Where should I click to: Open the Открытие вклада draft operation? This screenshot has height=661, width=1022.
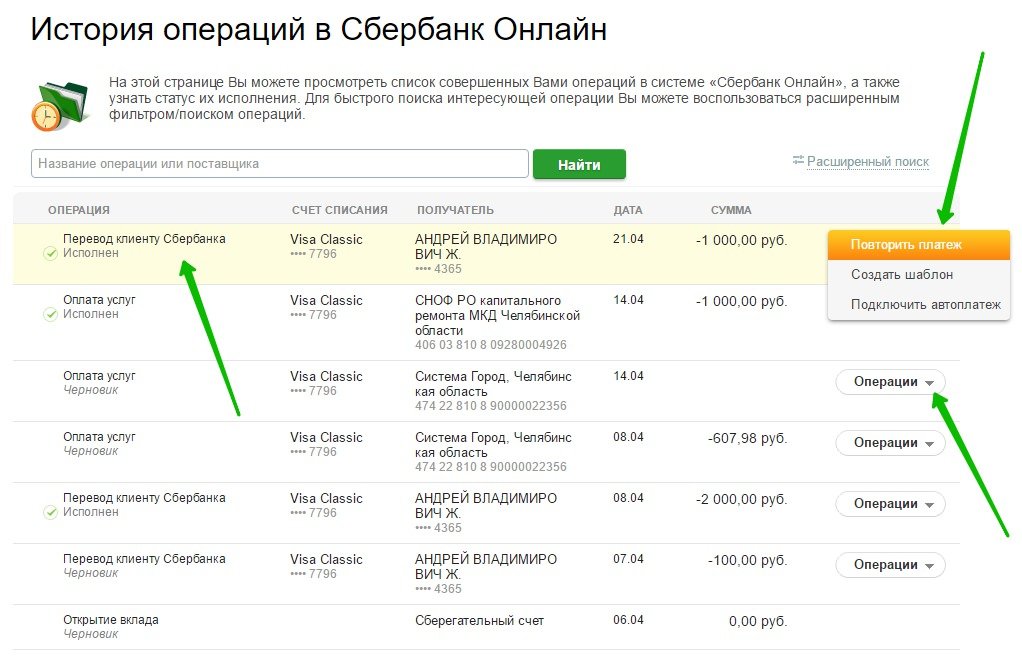(x=111, y=620)
